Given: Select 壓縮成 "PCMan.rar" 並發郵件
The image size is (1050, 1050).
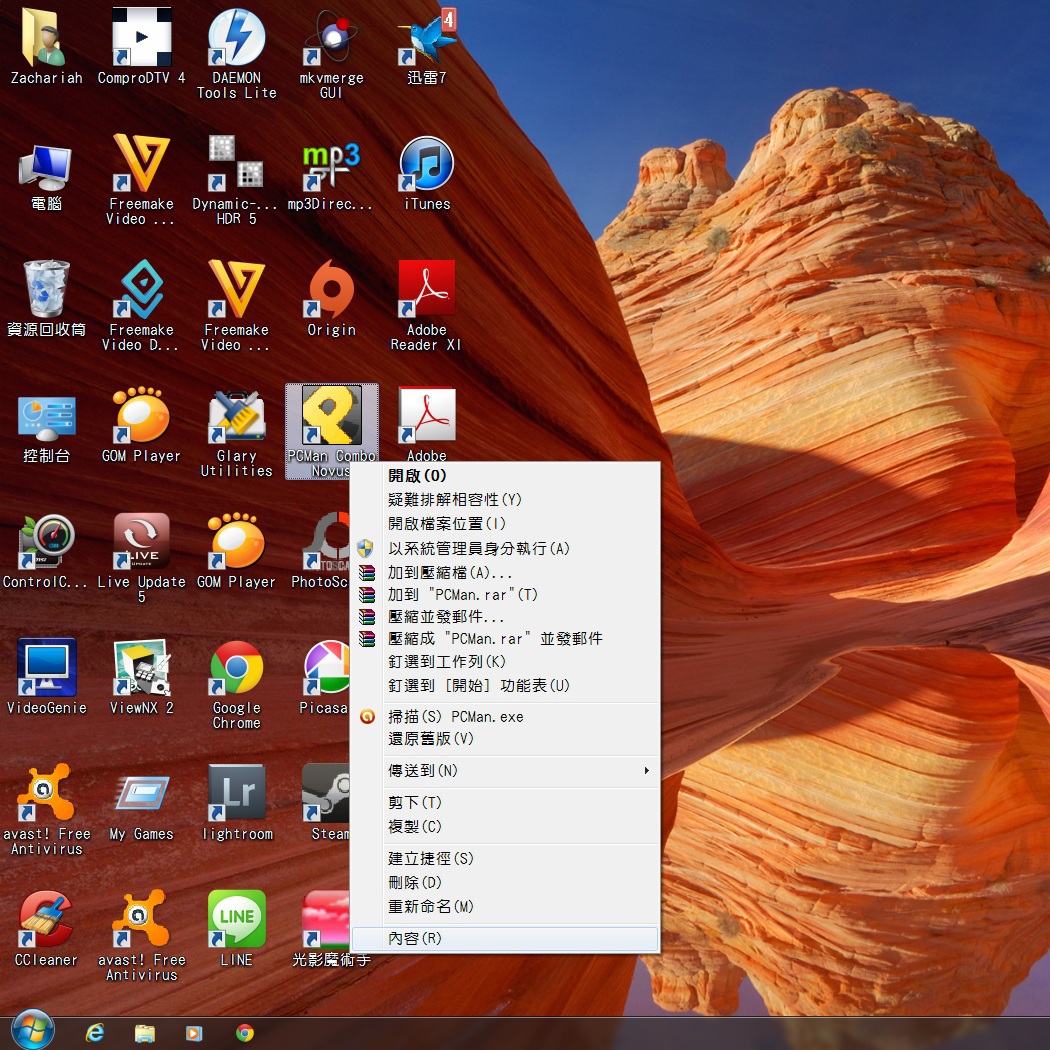Looking at the screenshot, I should pyautogui.click(x=505, y=639).
